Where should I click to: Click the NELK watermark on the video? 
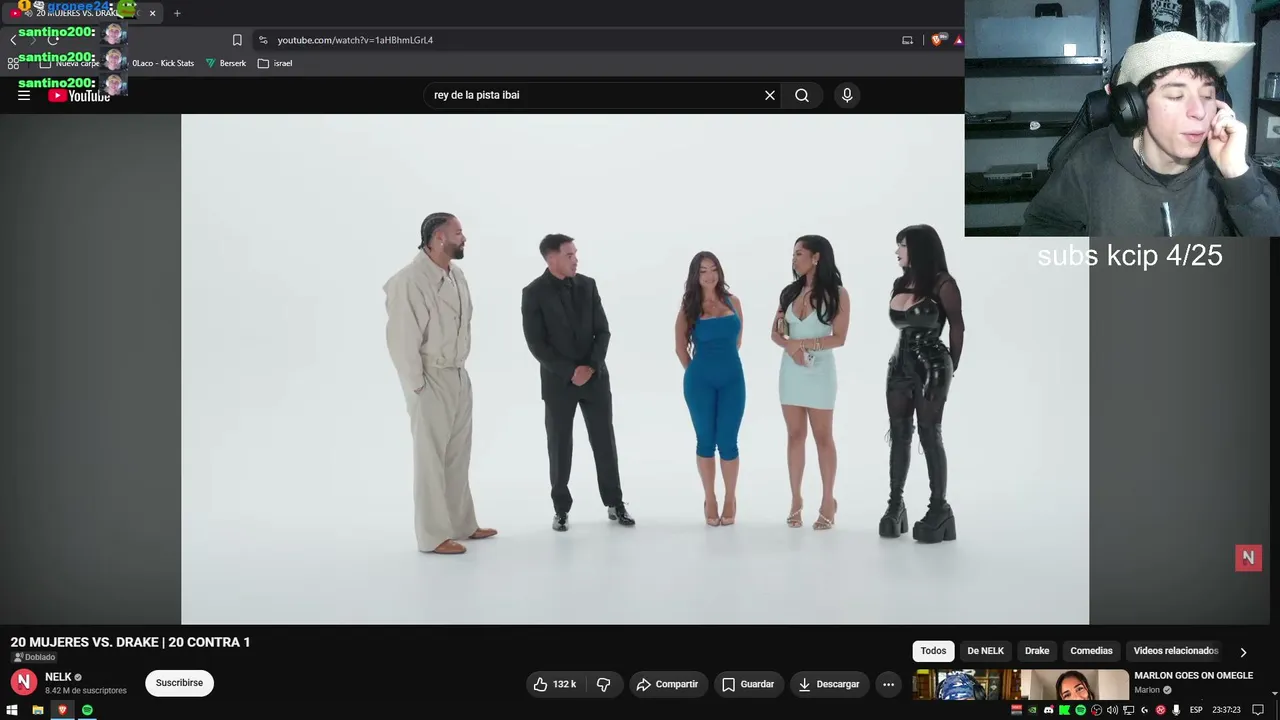tap(1248, 558)
